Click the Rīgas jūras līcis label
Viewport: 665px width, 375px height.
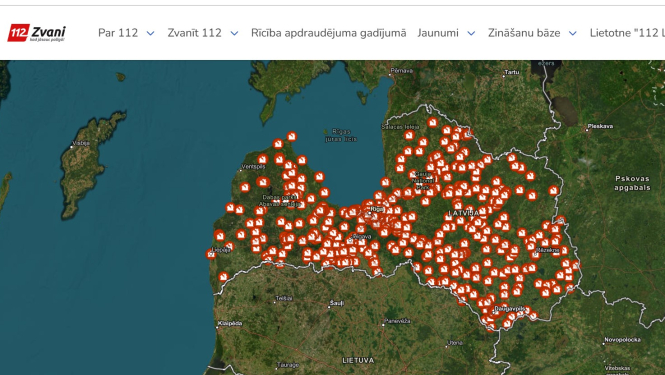point(341,135)
